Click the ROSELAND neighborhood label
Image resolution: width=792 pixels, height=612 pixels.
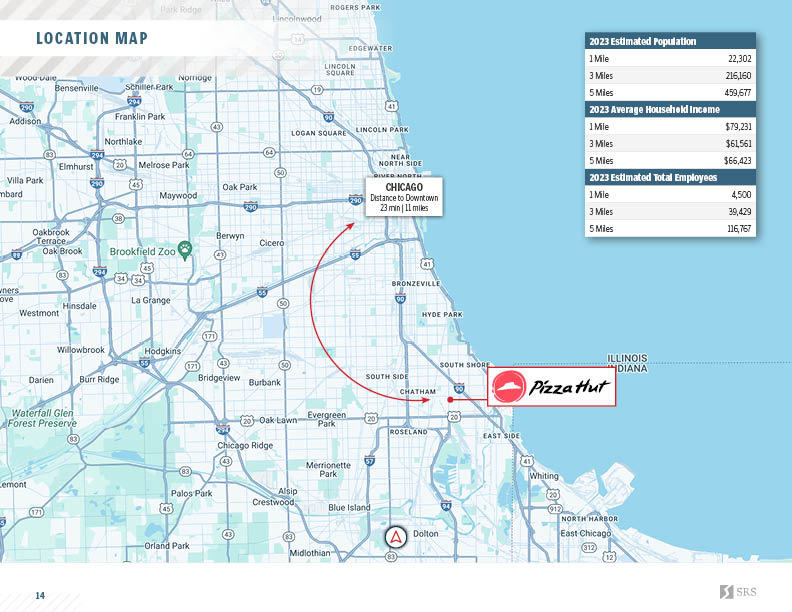409,432
